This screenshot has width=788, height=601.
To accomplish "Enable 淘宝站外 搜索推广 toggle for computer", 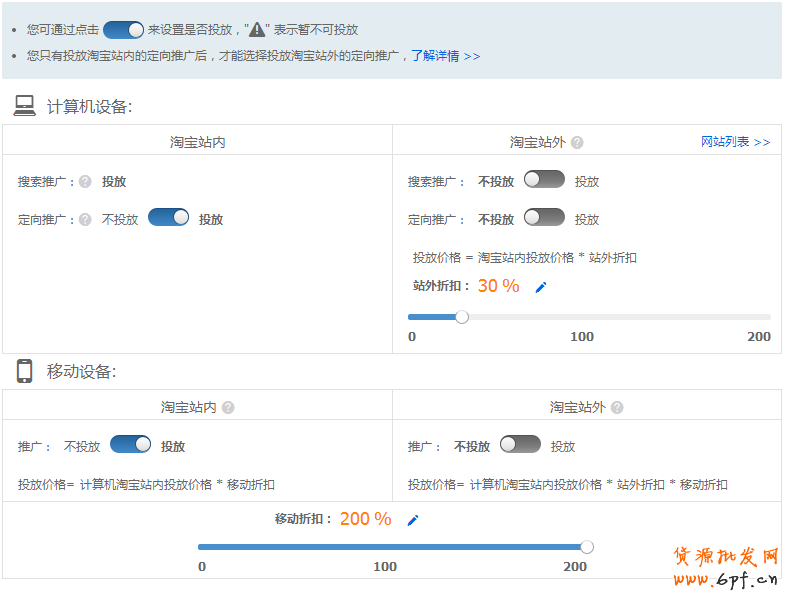I will 544,180.
